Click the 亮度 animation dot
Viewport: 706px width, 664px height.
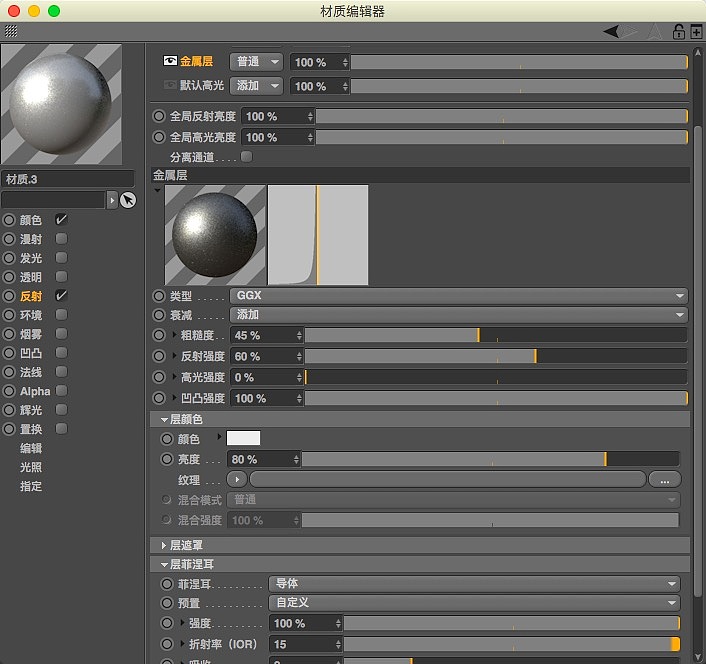tap(167, 459)
